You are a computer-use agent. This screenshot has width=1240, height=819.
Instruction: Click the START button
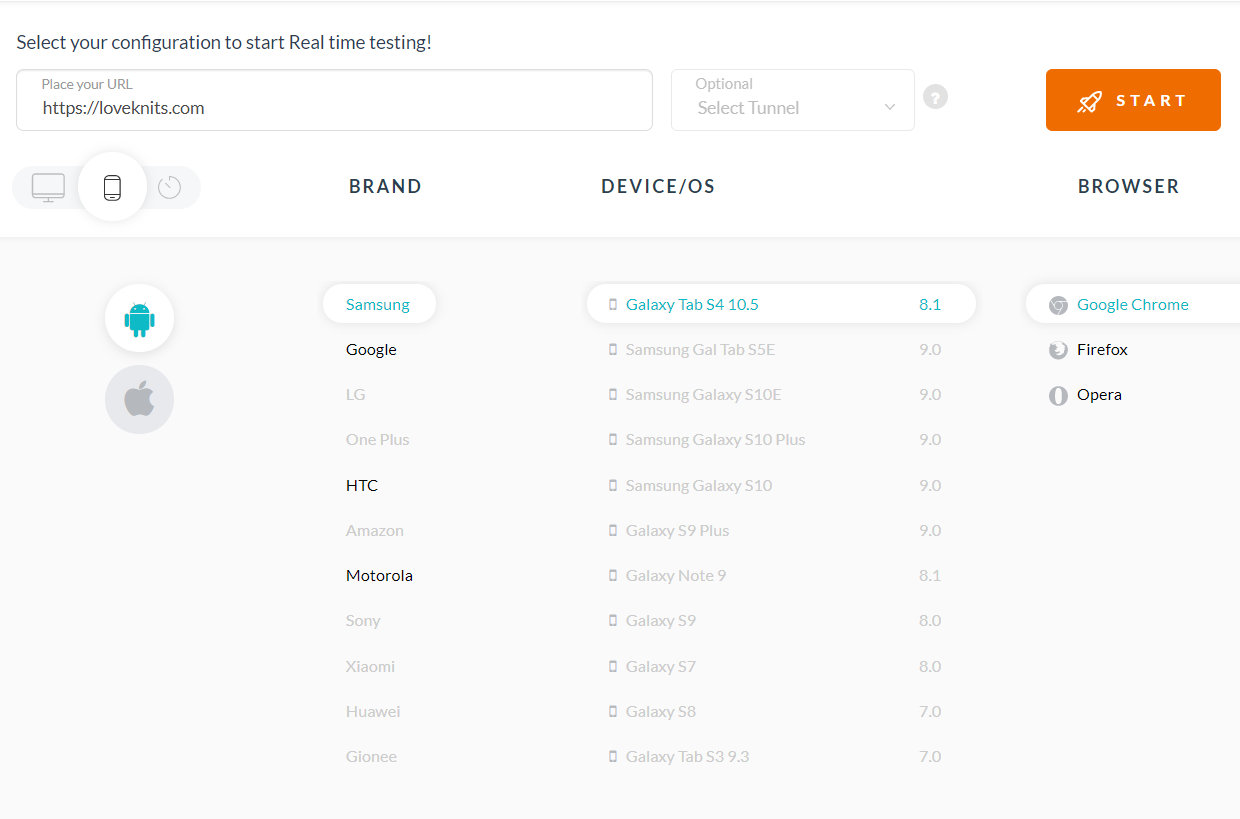click(1133, 100)
